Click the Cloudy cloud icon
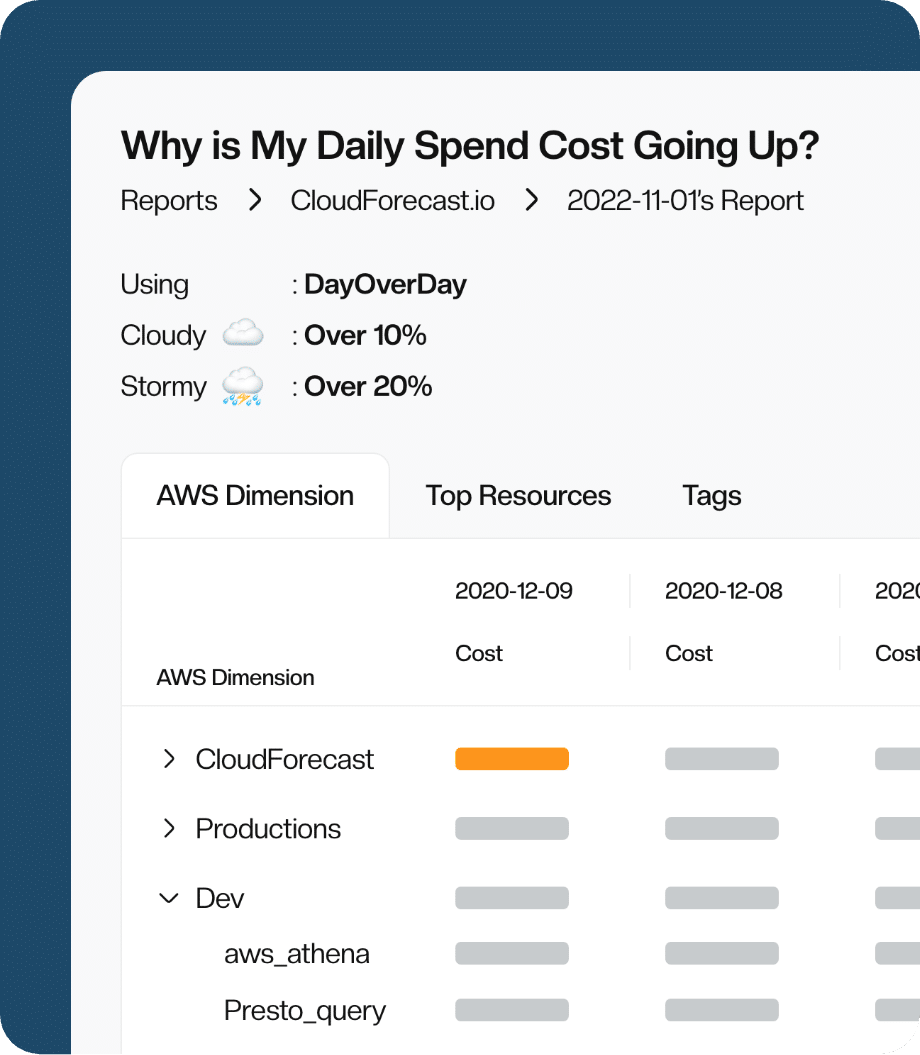The width and height of the screenshot is (920, 1055). [x=242, y=334]
